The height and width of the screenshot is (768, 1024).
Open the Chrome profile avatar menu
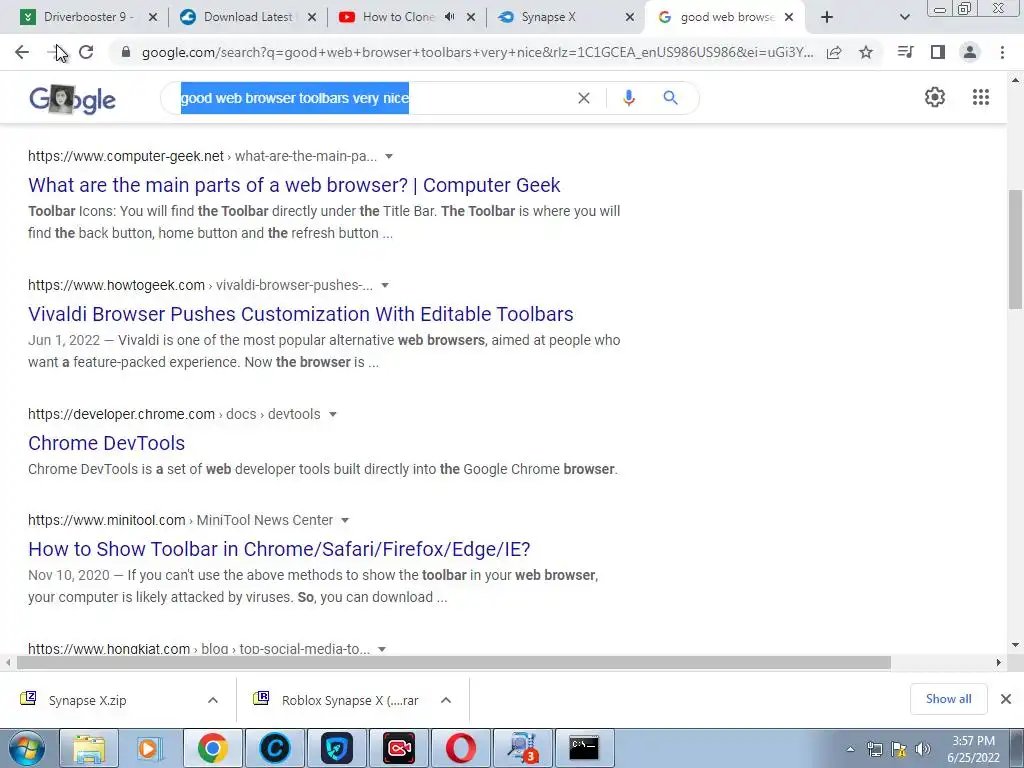tap(970, 52)
